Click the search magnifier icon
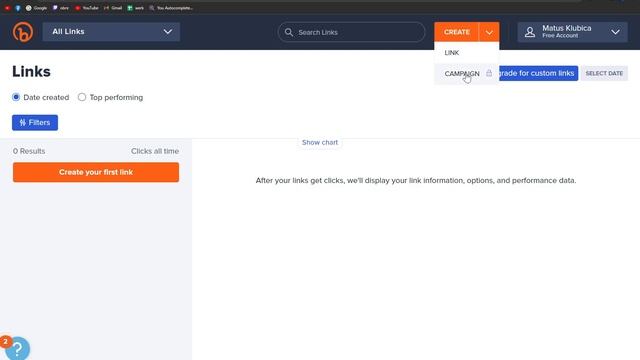The width and height of the screenshot is (640, 360). [x=289, y=32]
